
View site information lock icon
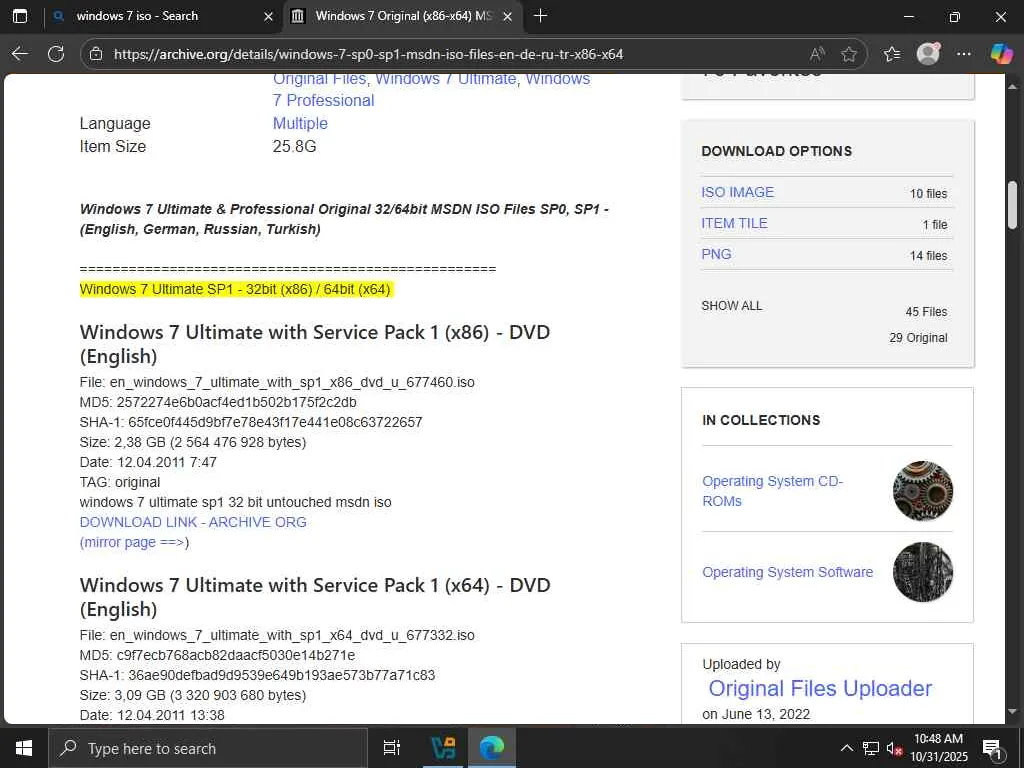96,54
